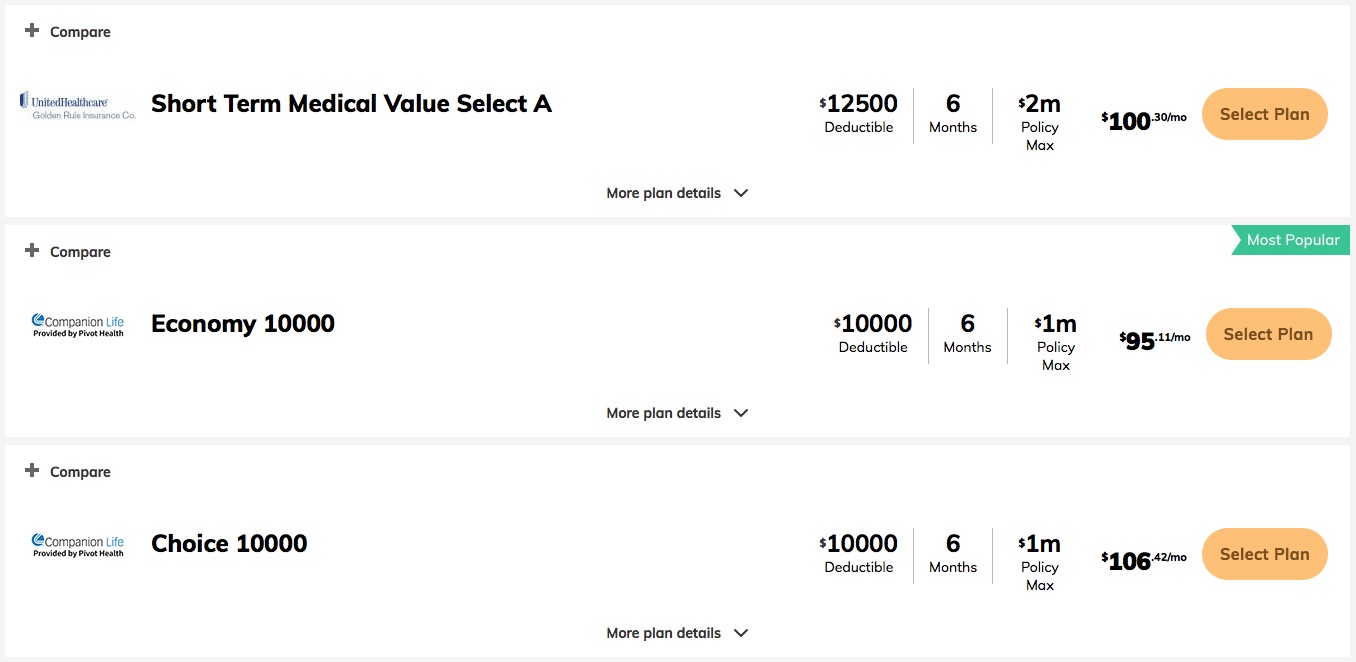This screenshot has height=662, width=1356.
Task: Click the Companion Life logo for Economy 10000
Action: point(78,325)
